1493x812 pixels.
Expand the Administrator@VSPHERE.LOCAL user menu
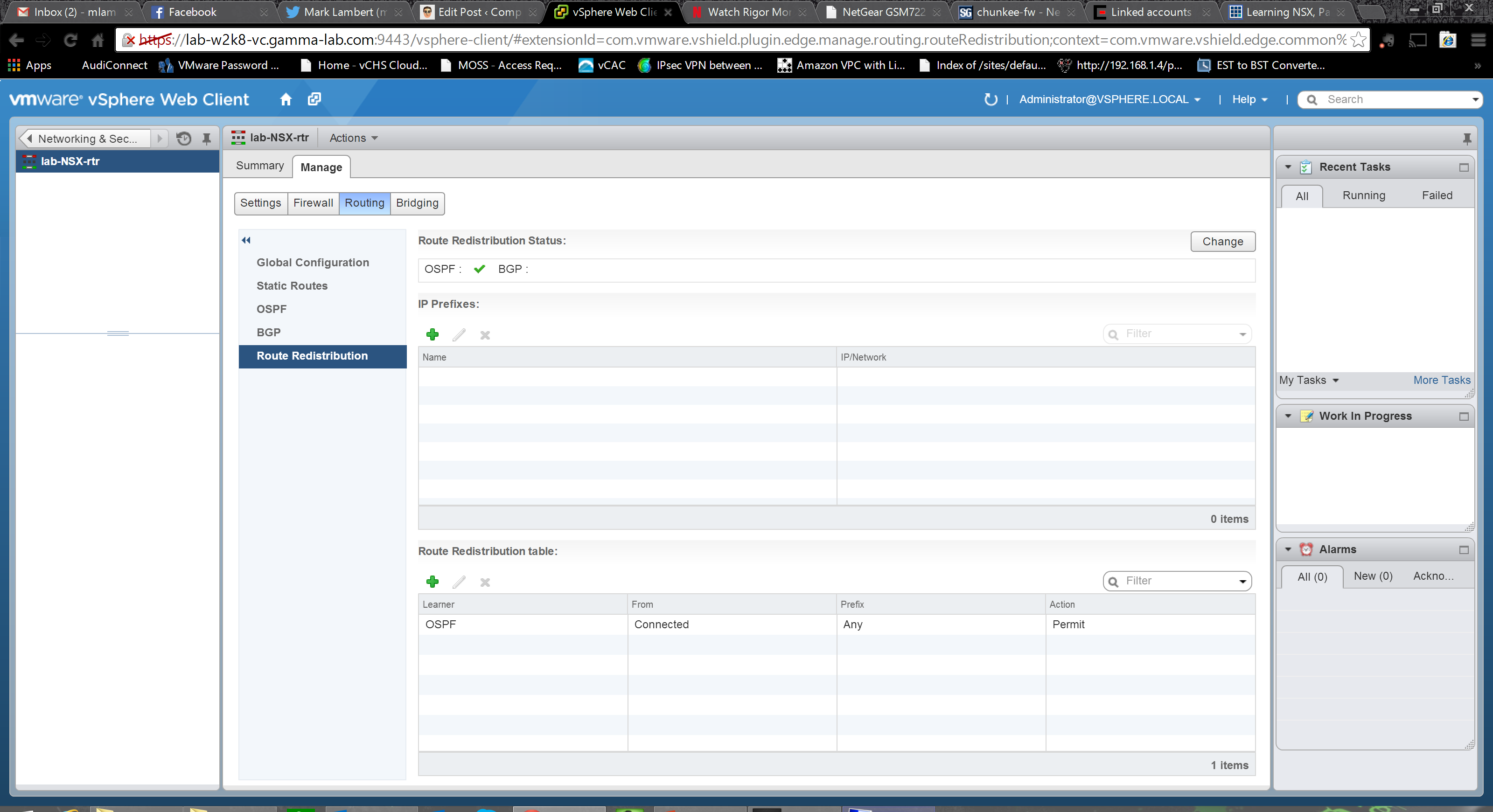point(1109,99)
